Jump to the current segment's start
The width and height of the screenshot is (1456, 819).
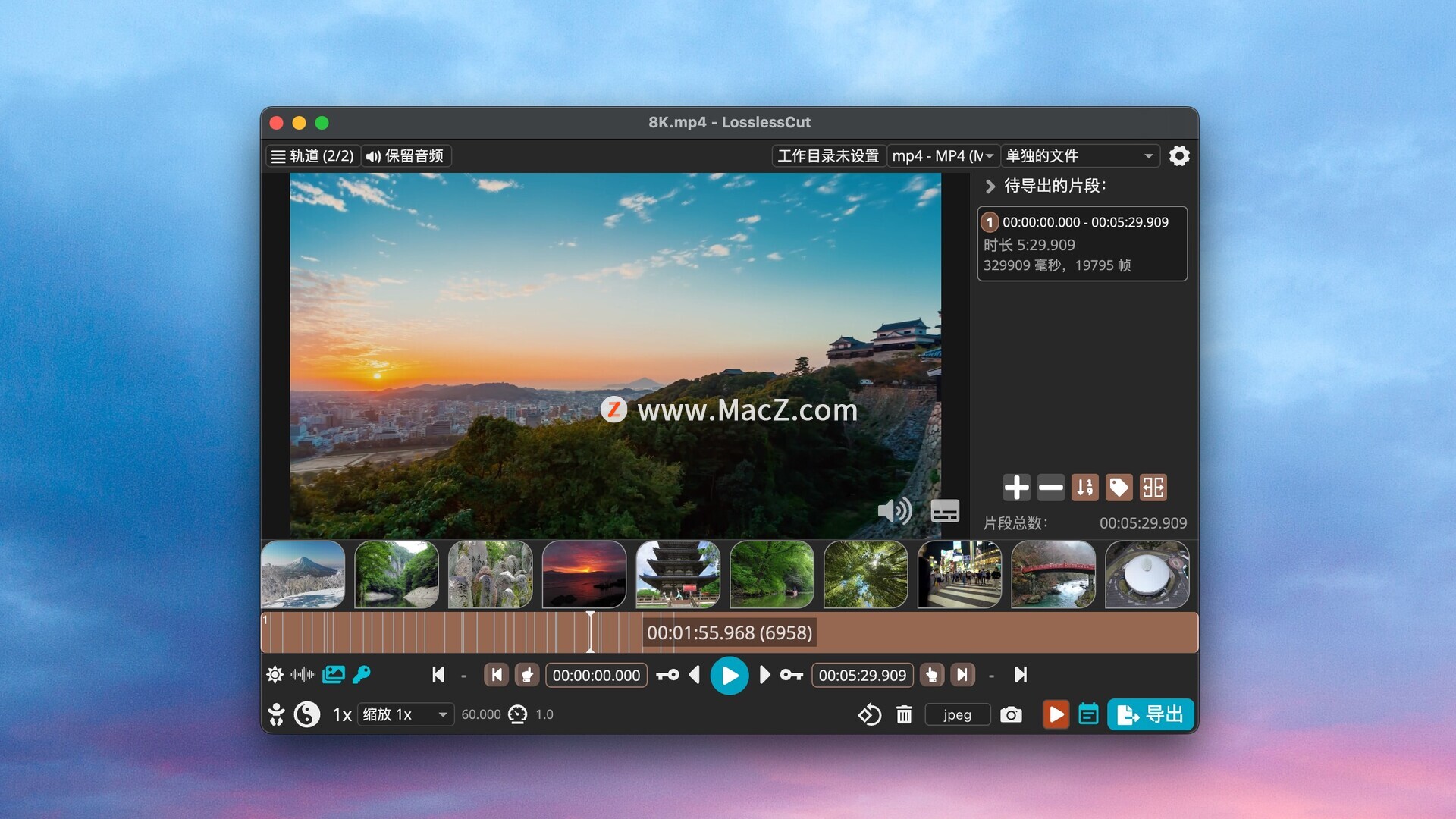(x=496, y=675)
